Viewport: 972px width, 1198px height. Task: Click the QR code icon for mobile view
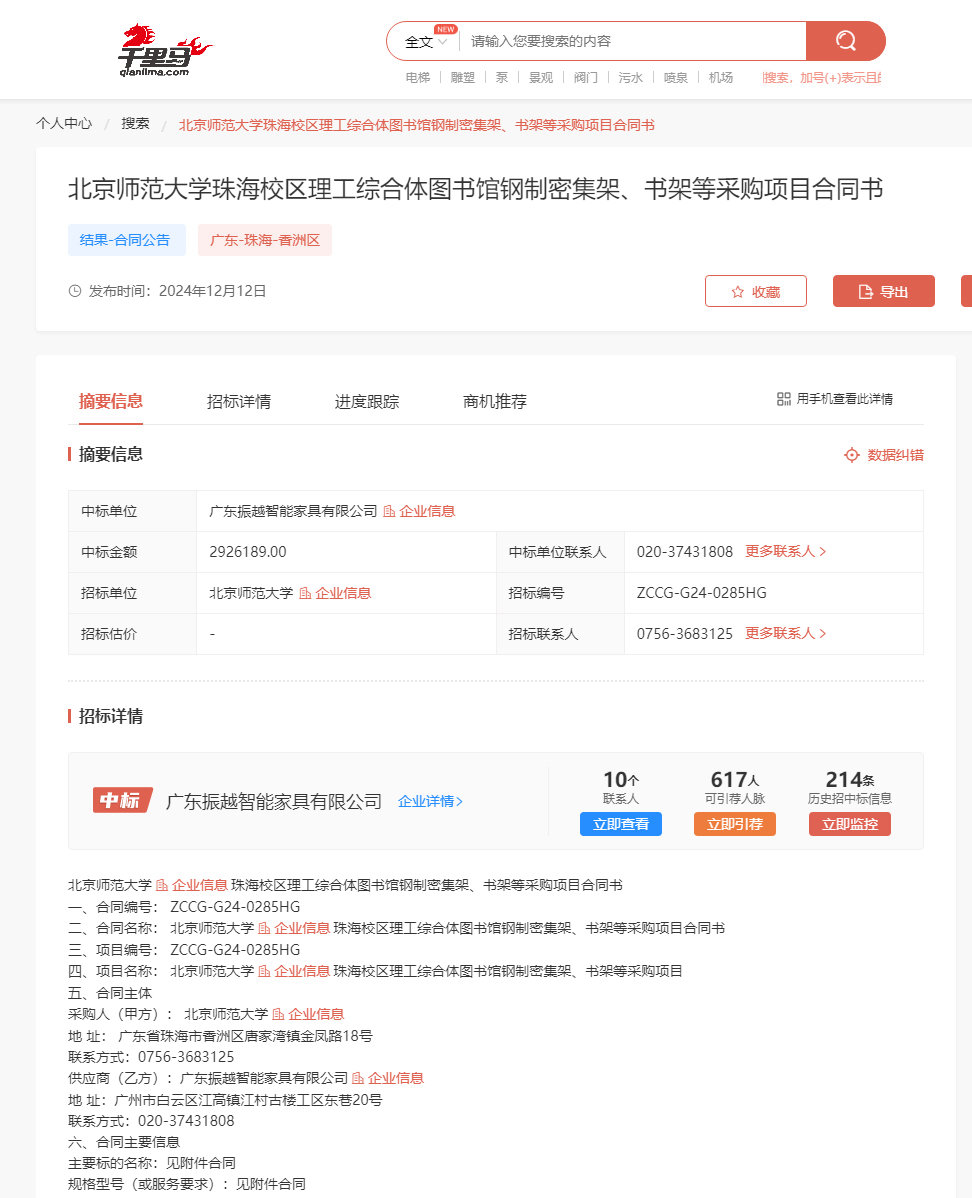click(x=783, y=399)
